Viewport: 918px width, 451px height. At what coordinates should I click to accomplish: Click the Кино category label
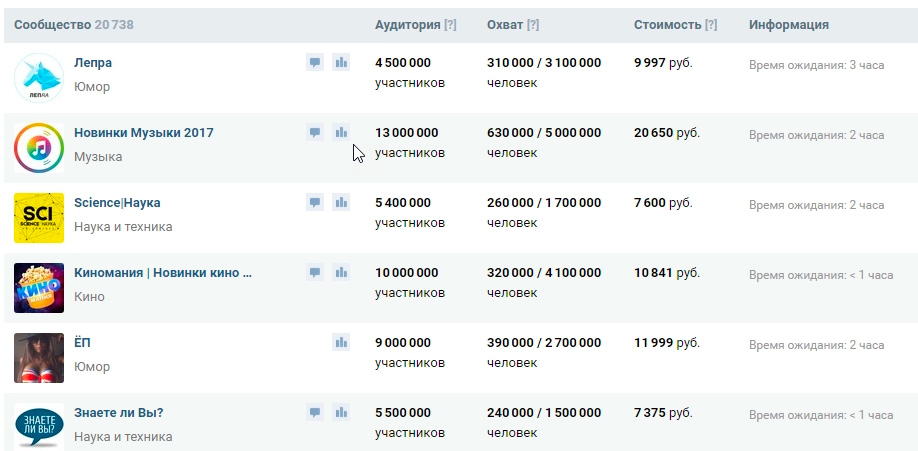coord(90,296)
